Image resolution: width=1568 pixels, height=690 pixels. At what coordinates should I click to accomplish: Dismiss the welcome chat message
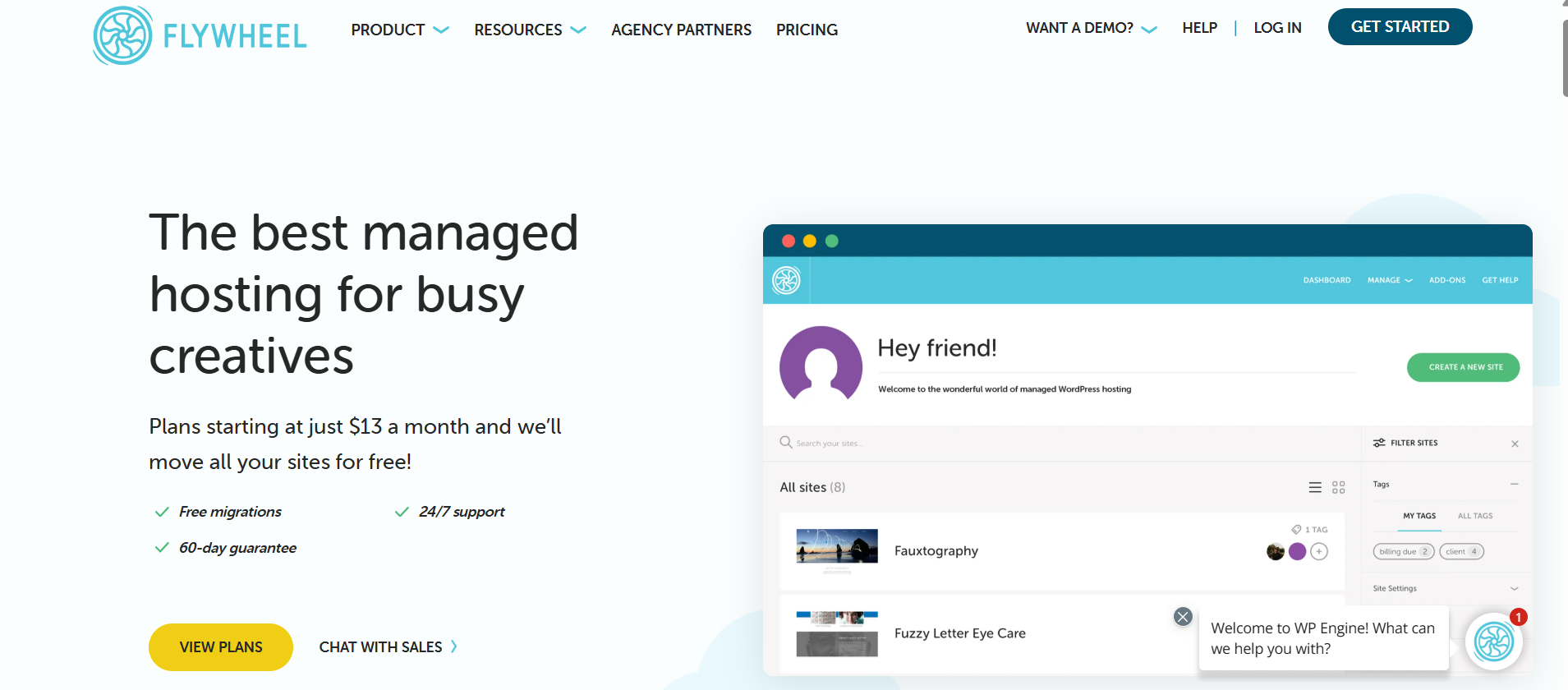coord(1183,617)
